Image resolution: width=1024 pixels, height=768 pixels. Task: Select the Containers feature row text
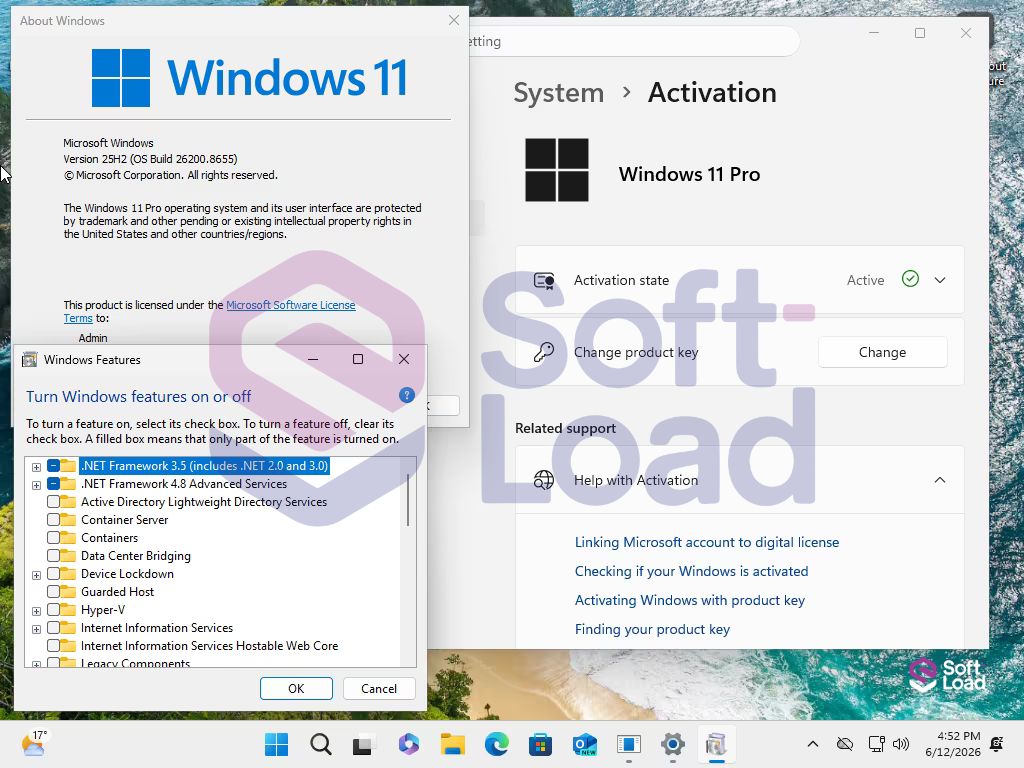point(109,537)
